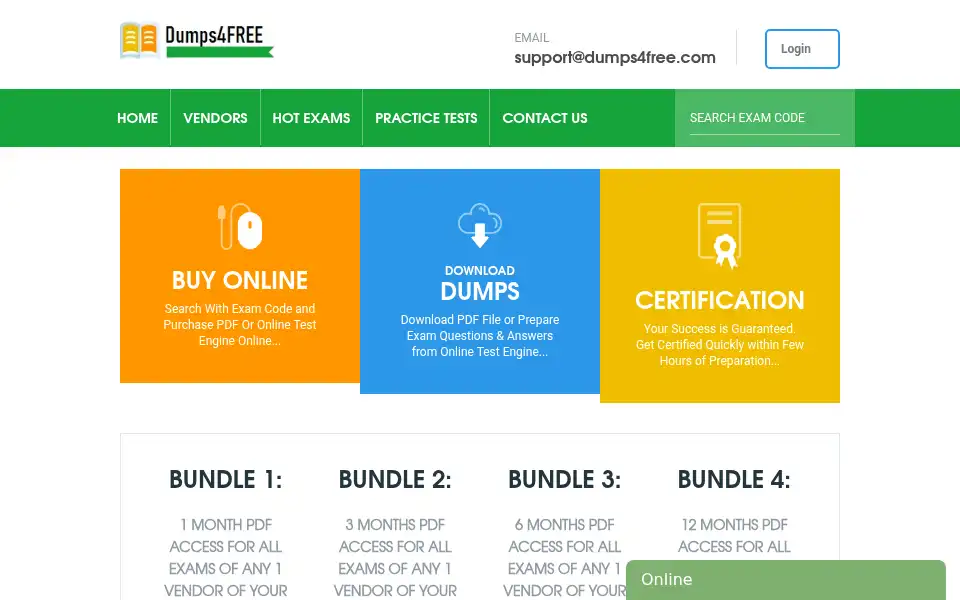Click the BUNDLE 3: heading

tap(564, 479)
